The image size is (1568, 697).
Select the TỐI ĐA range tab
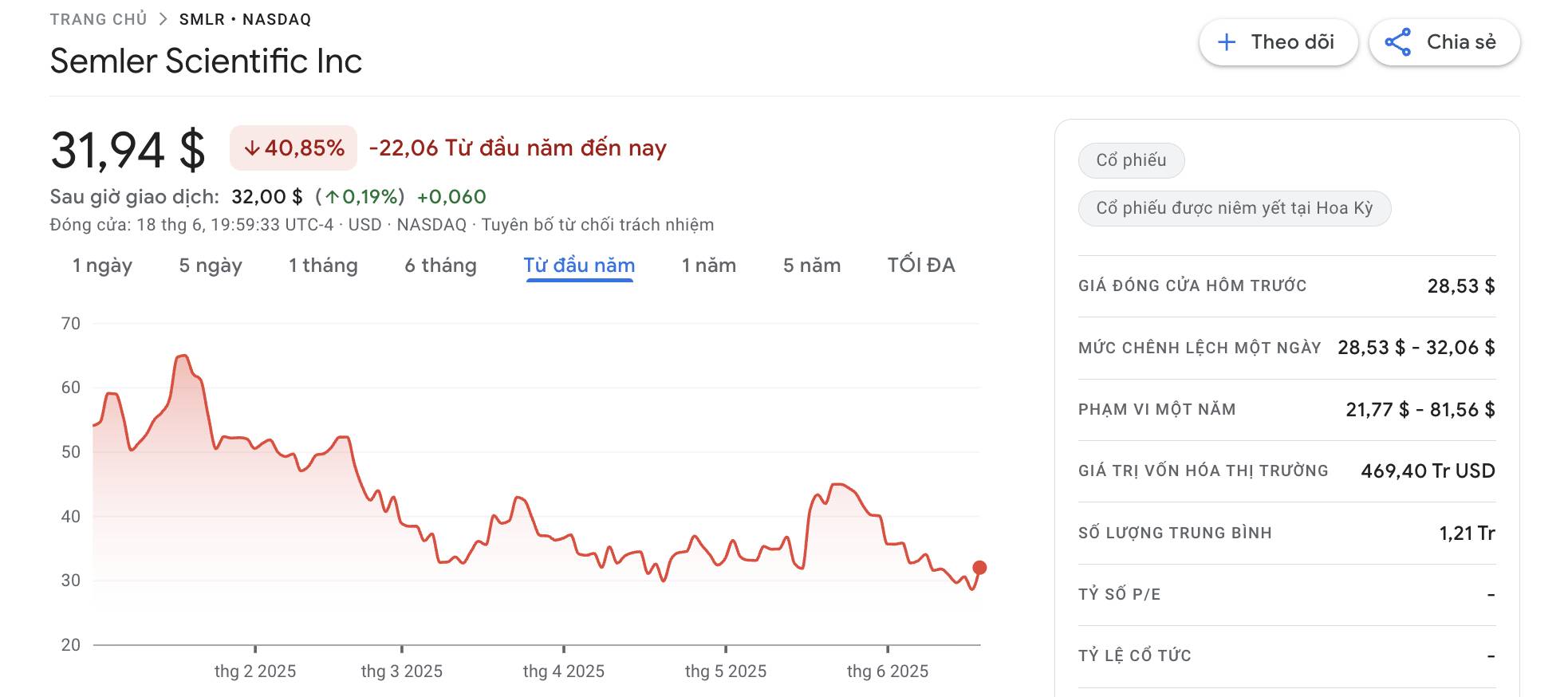tap(921, 266)
